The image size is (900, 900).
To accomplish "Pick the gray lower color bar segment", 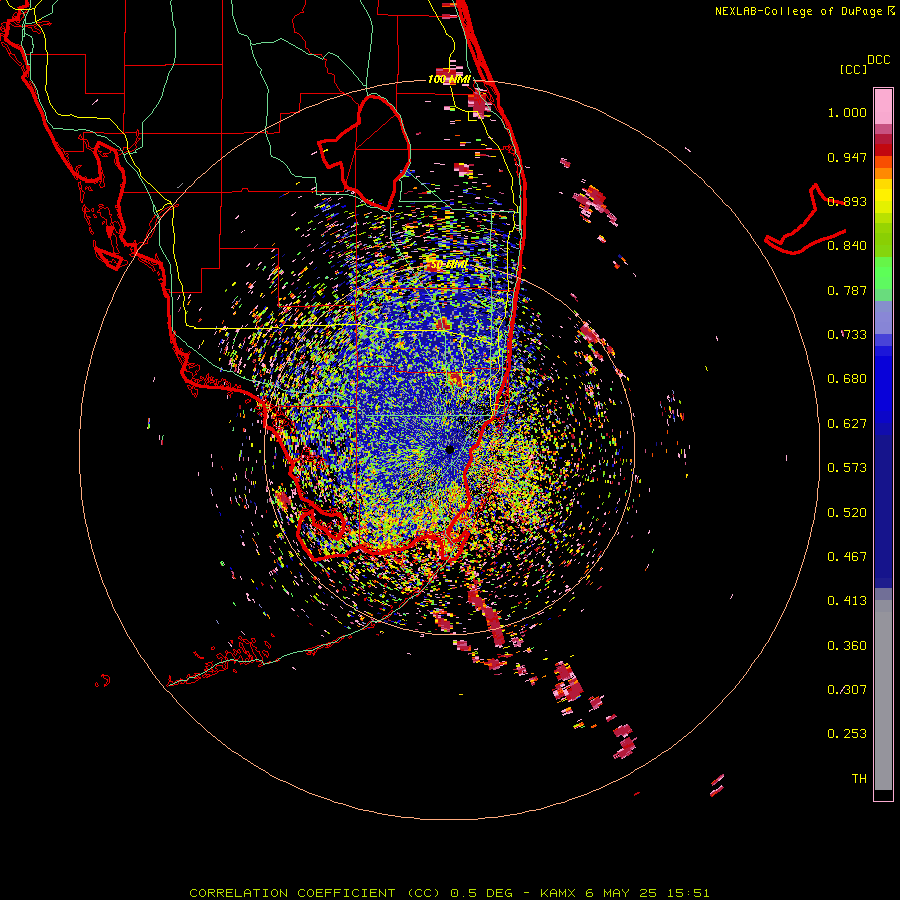I will point(883,695).
